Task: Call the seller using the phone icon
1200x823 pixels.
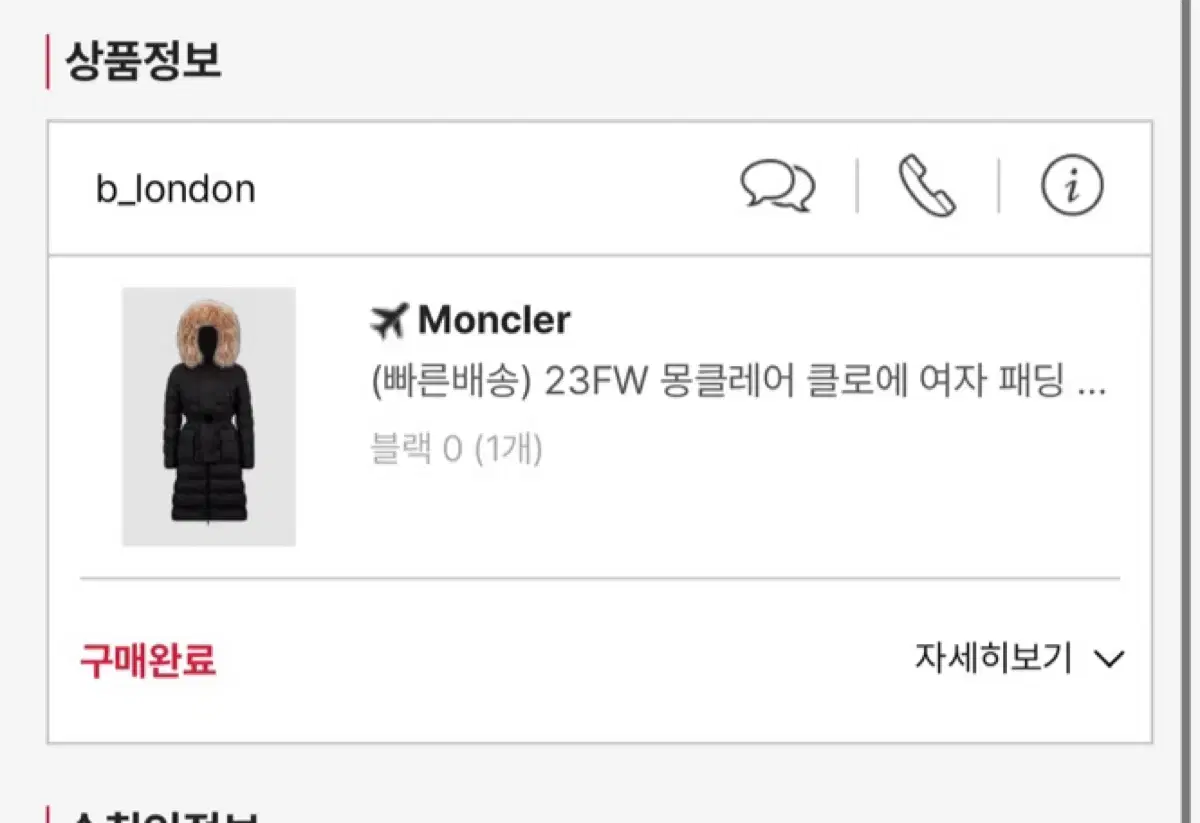Action: (x=927, y=187)
